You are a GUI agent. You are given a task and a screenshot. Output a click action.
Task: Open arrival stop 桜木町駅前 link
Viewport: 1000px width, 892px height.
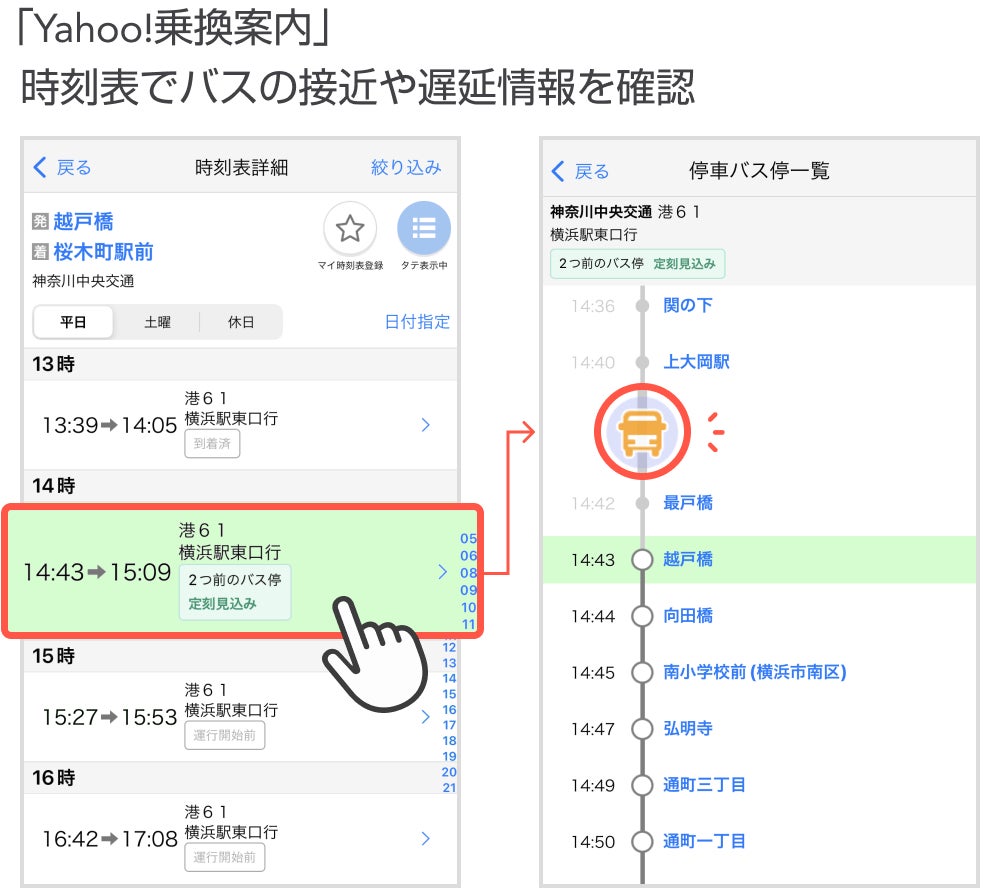(x=103, y=252)
